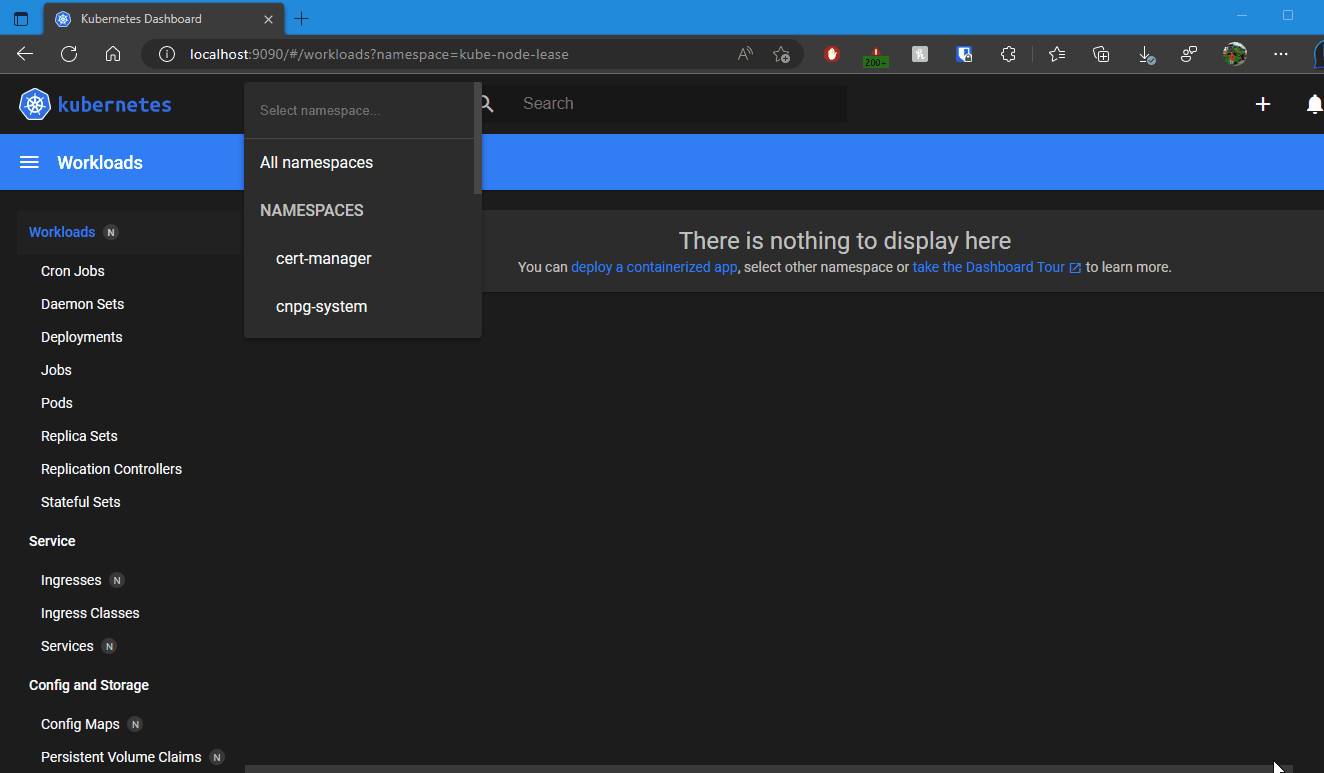Image resolution: width=1324 pixels, height=773 pixels.
Task: Open the browser extensions puzzle icon
Action: coord(1008,54)
